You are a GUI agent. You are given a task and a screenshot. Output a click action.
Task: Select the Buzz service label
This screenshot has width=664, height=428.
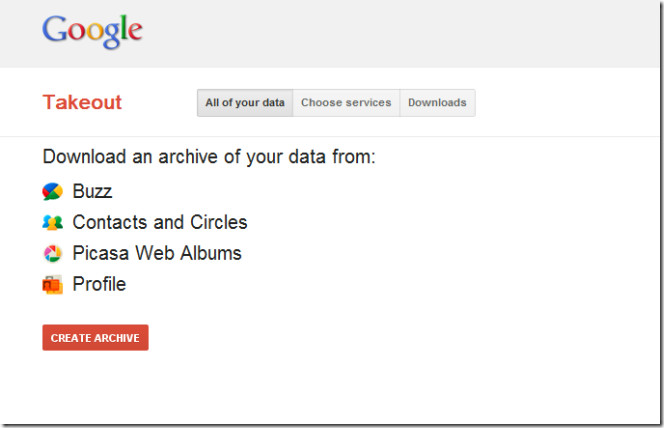click(x=92, y=191)
